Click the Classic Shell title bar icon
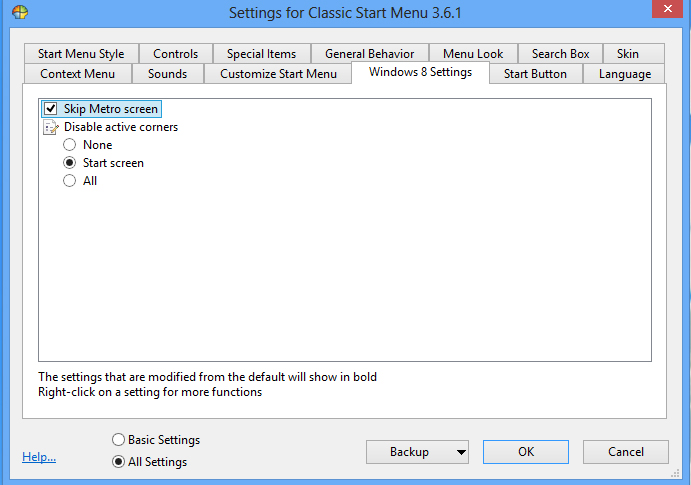The height and width of the screenshot is (485, 691). pyautogui.click(x=20, y=12)
